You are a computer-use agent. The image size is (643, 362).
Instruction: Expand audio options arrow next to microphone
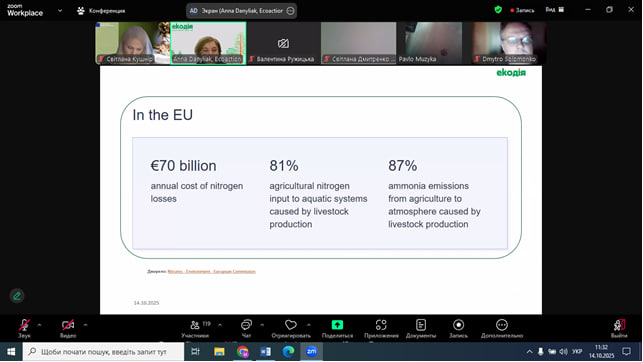(39, 325)
